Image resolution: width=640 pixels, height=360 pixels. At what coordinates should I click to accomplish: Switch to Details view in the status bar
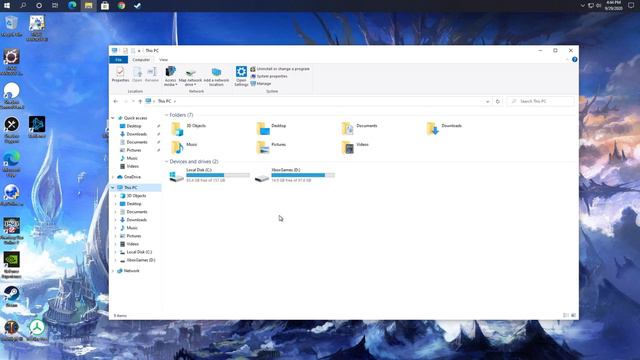tap(566, 316)
